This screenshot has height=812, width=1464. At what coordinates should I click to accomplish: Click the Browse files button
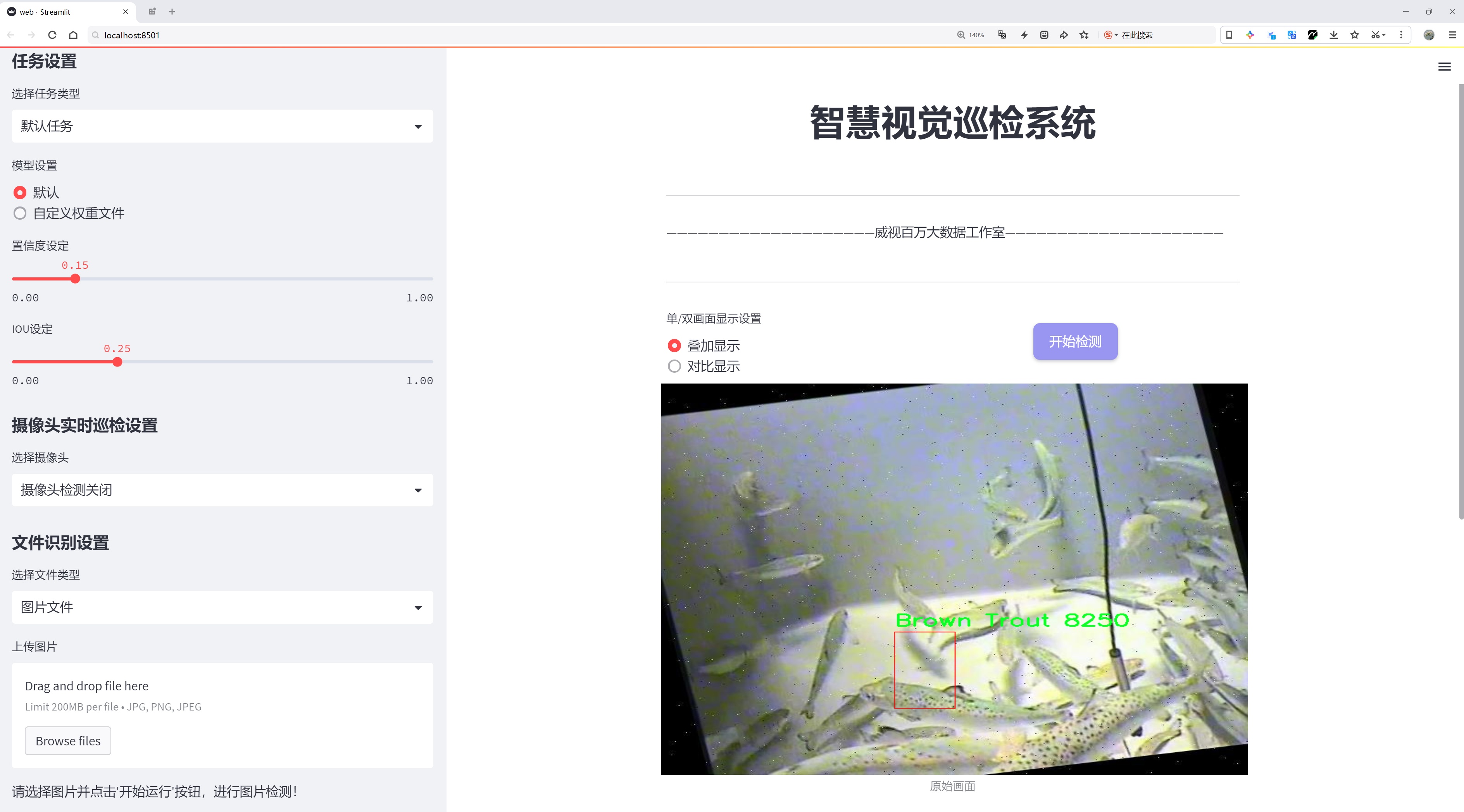pos(67,741)
